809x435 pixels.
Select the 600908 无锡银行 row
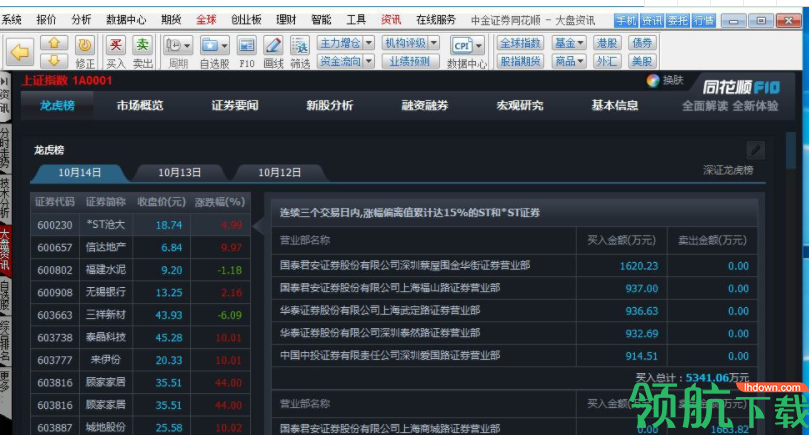pyautogui.click(x=140, y=293)
